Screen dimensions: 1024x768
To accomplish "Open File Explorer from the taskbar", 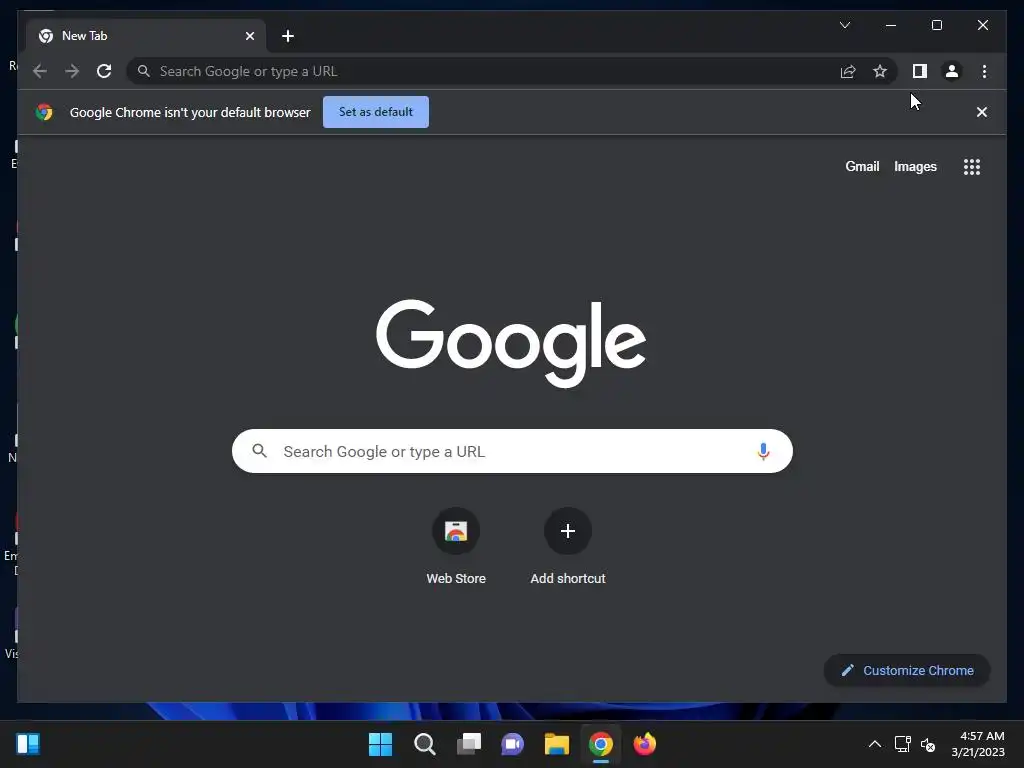I will point(556,744).
